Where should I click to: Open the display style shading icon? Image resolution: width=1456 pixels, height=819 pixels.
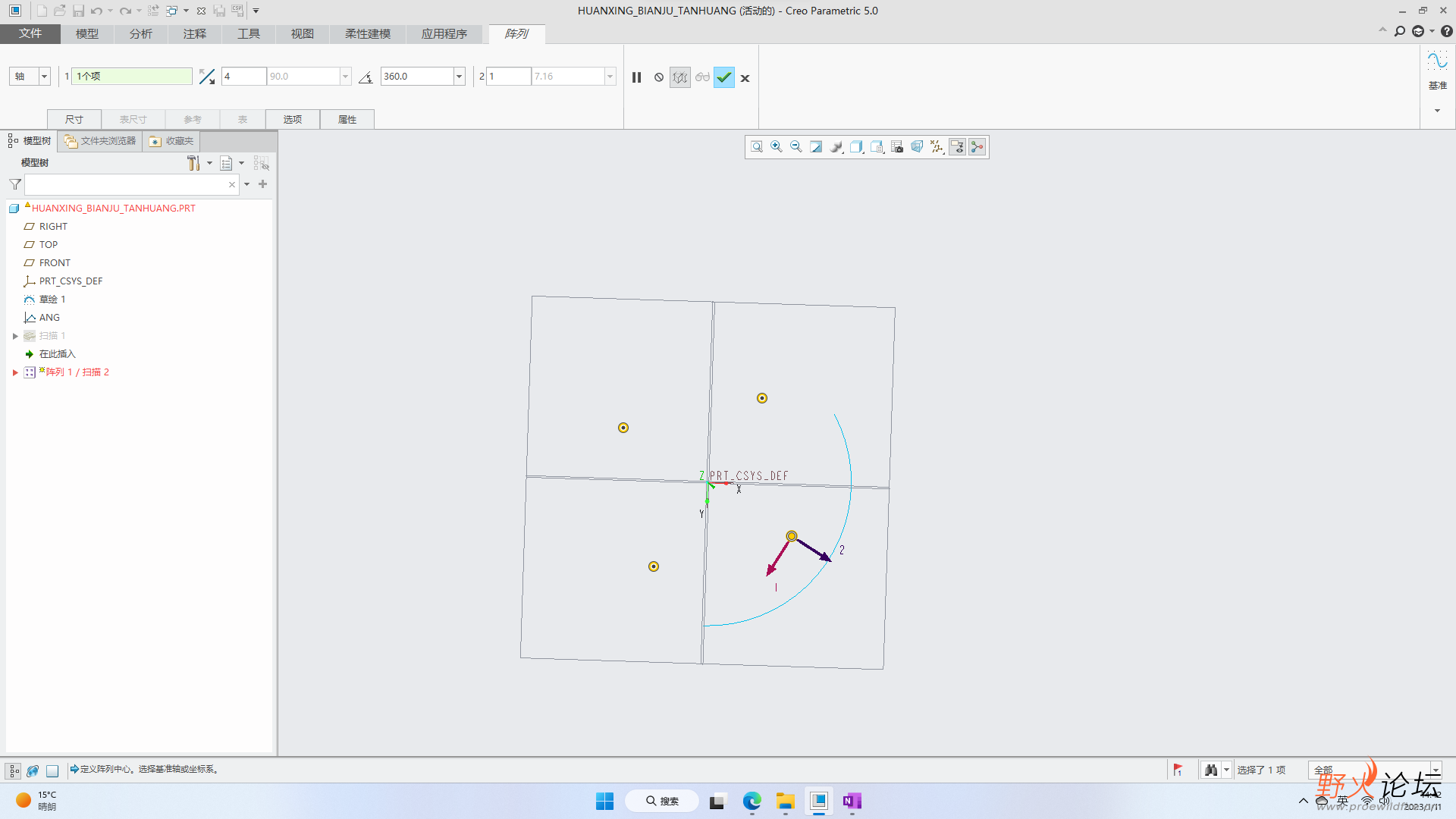(x=836, y=147)
